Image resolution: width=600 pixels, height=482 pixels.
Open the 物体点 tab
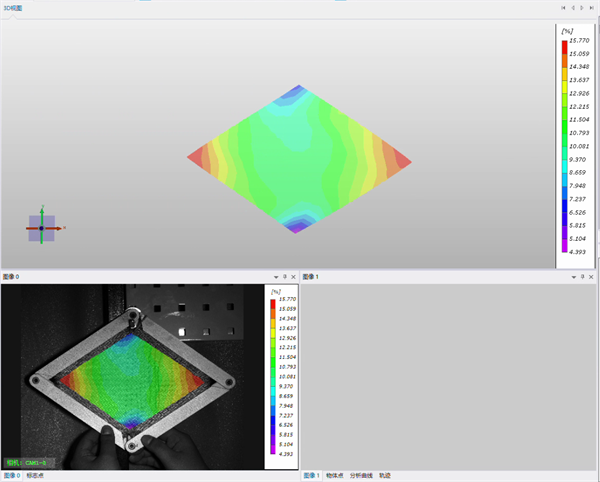[x=334, y=475]
